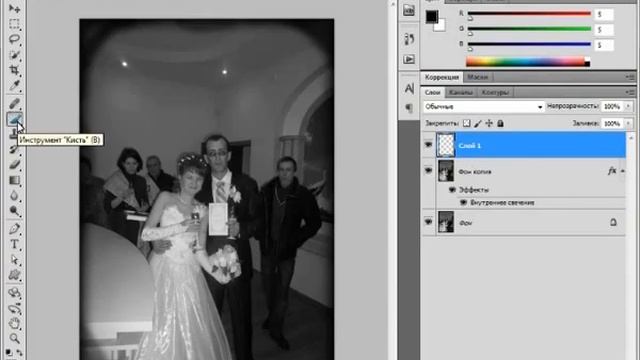Select the Crop tool
The height and width of the screenshot is (360, 640).
tap(14, 70)
